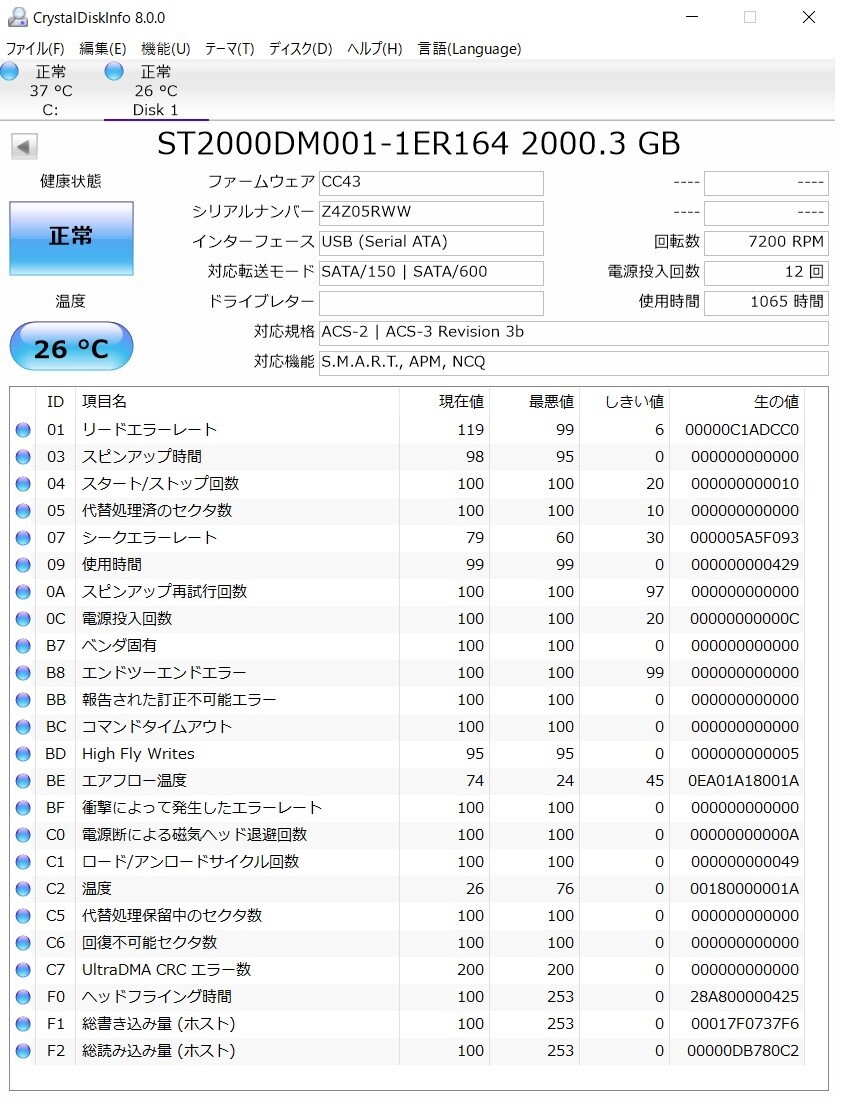Image resolution: width=854 pixels, height=1120 pixels.
Task: Click status orb for ヘッドフライング時間 row
Action: (x=23, y=997)
